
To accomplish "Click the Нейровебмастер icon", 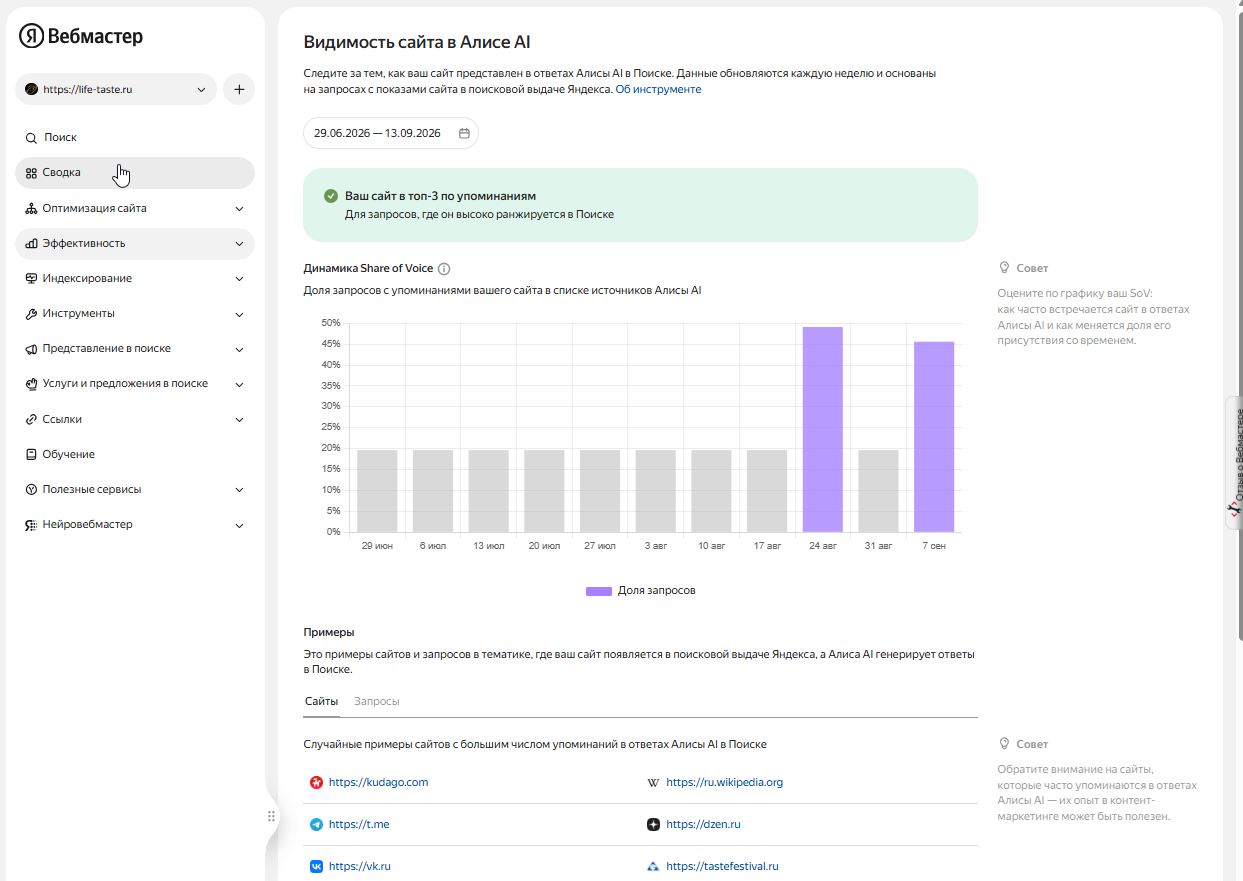I will pos(31,525).
